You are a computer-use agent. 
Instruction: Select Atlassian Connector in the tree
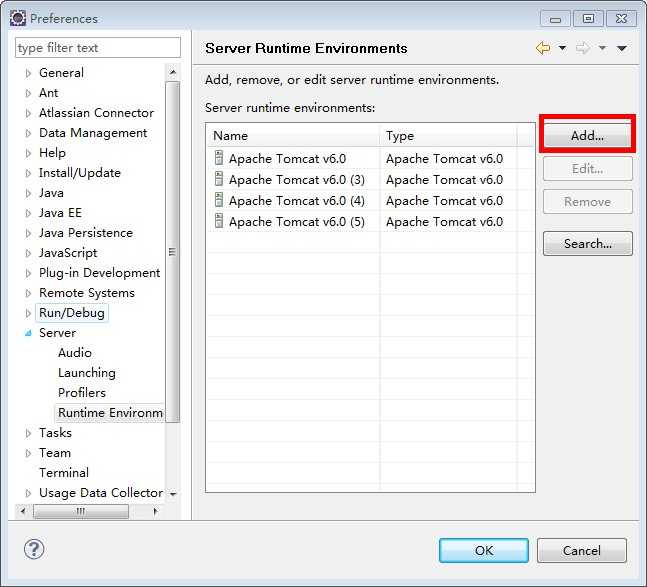(96, 113)
